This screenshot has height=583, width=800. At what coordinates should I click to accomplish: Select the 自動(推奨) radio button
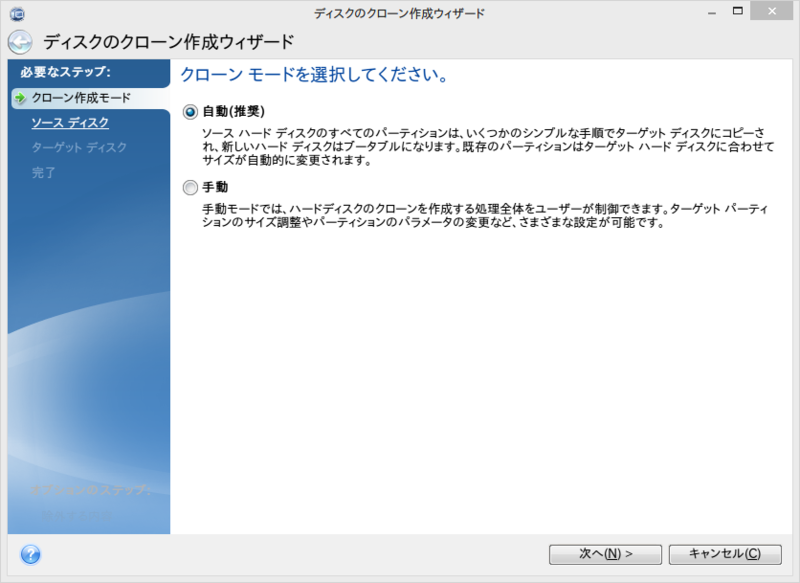(190, 112)
